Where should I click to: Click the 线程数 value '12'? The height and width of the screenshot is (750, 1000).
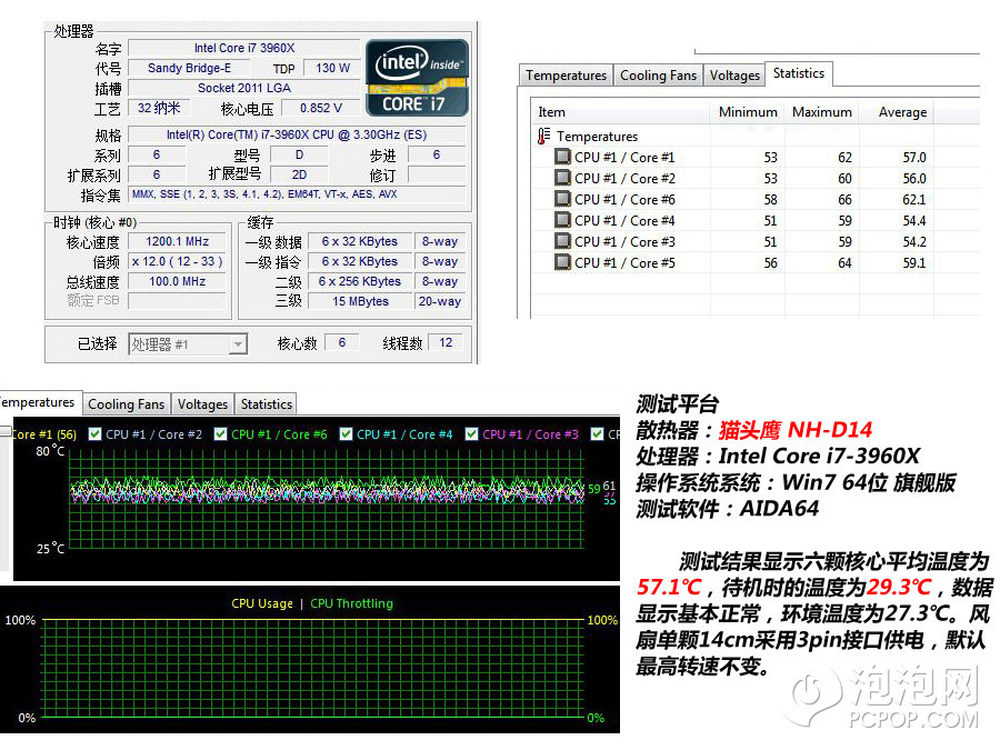[446, 342]
